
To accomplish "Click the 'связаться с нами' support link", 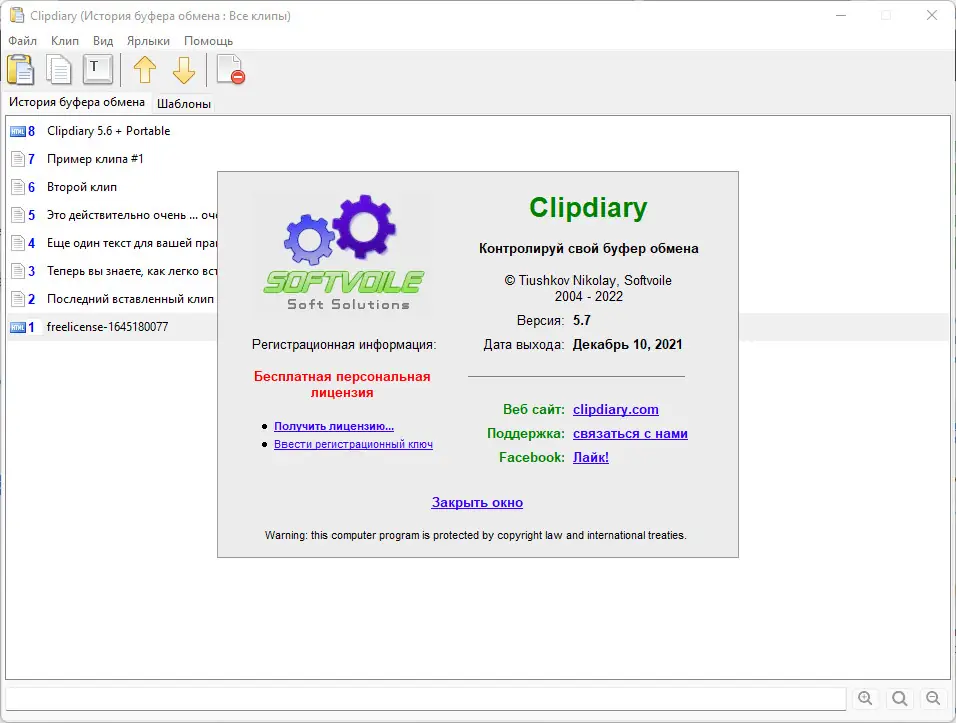I will coord(630,433).
